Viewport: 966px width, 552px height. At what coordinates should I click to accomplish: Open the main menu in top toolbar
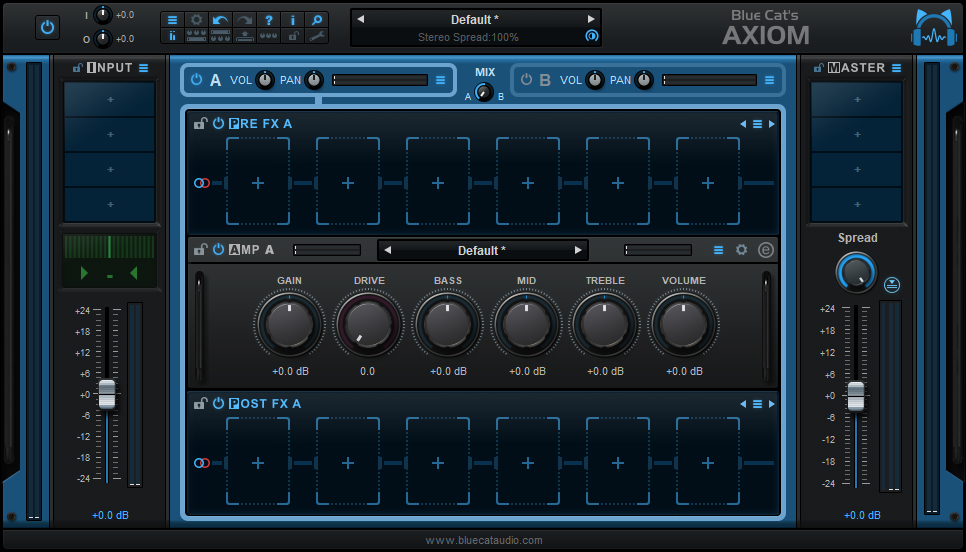point(172,20)
